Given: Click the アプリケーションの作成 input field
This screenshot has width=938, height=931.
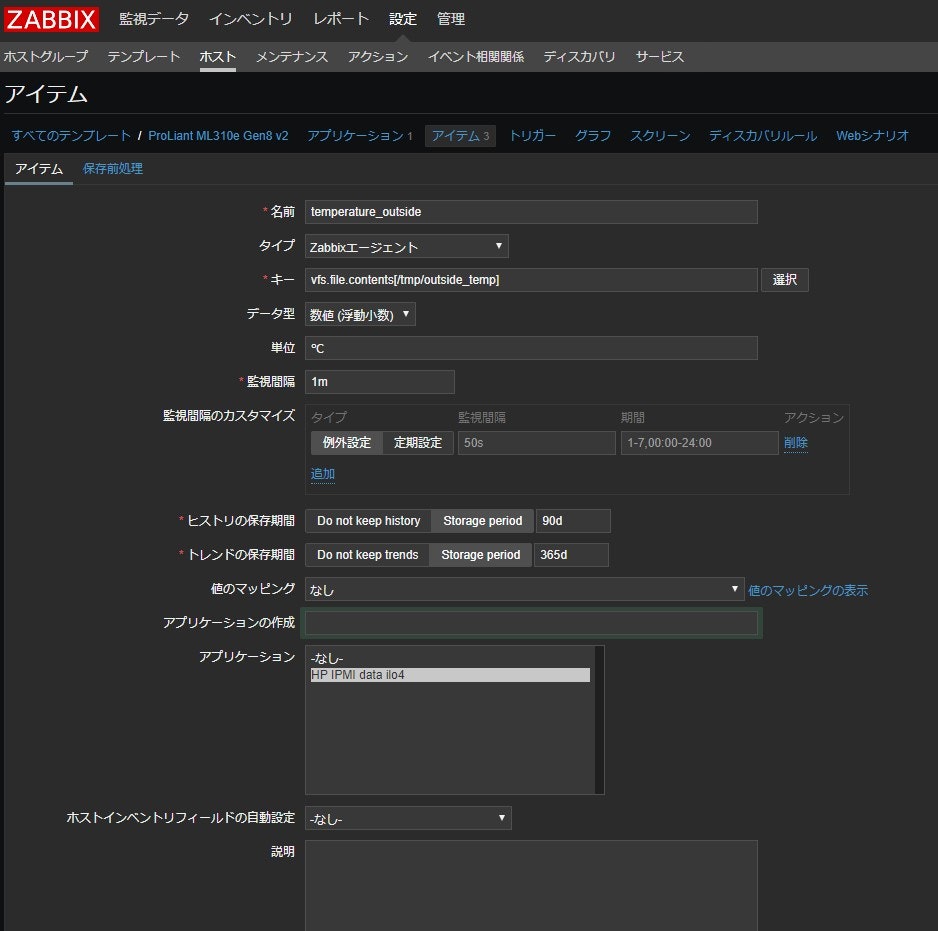Looking at the screenshot, I should pos(531,623).
